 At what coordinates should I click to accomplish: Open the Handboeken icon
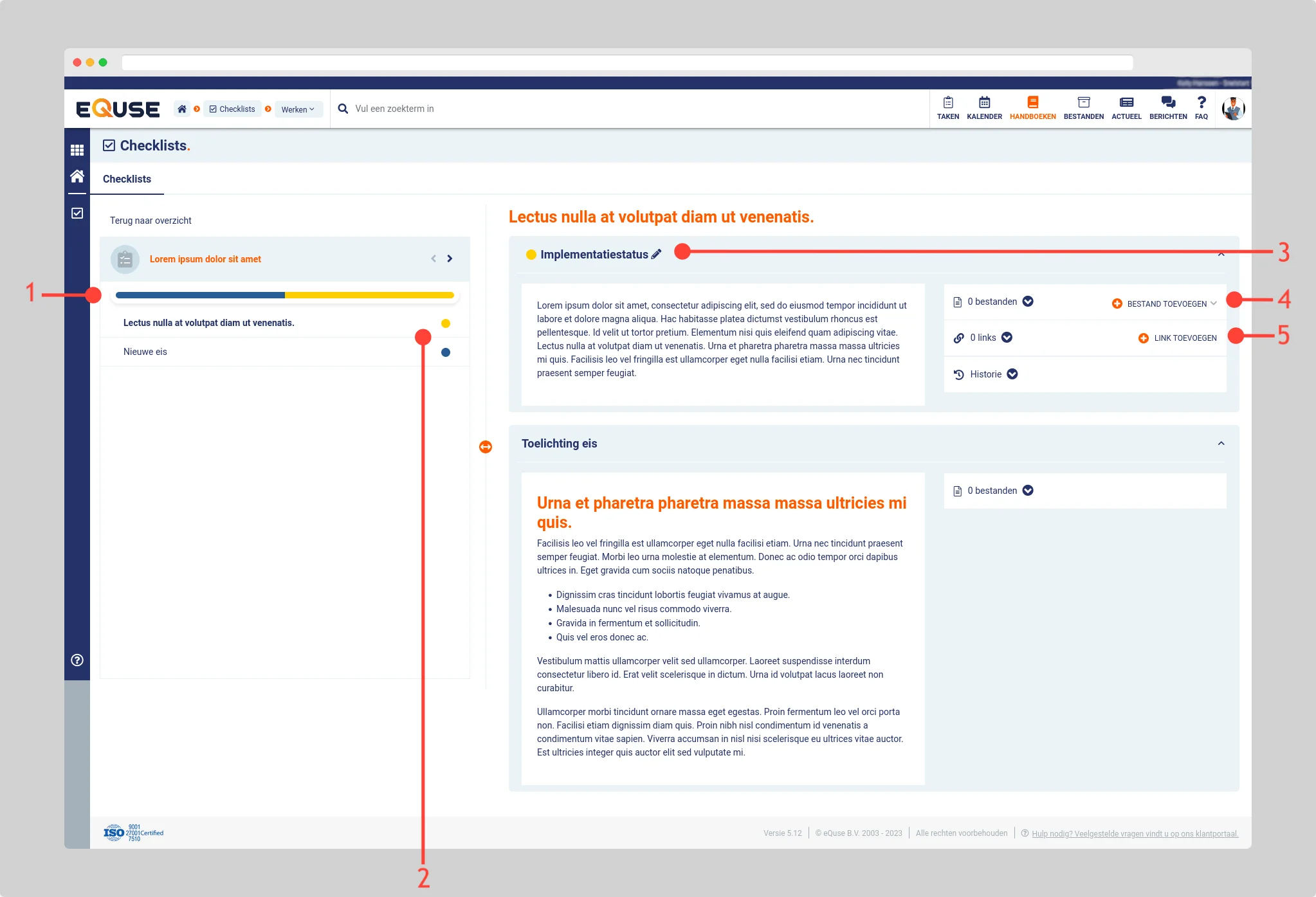point(1032,103)
